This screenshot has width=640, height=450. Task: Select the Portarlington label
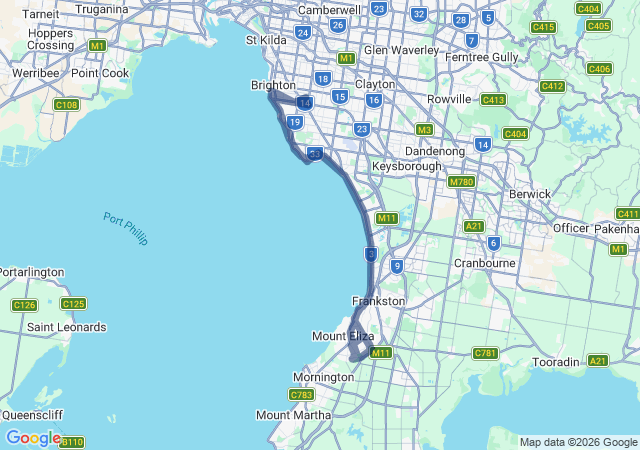(32, 272)
